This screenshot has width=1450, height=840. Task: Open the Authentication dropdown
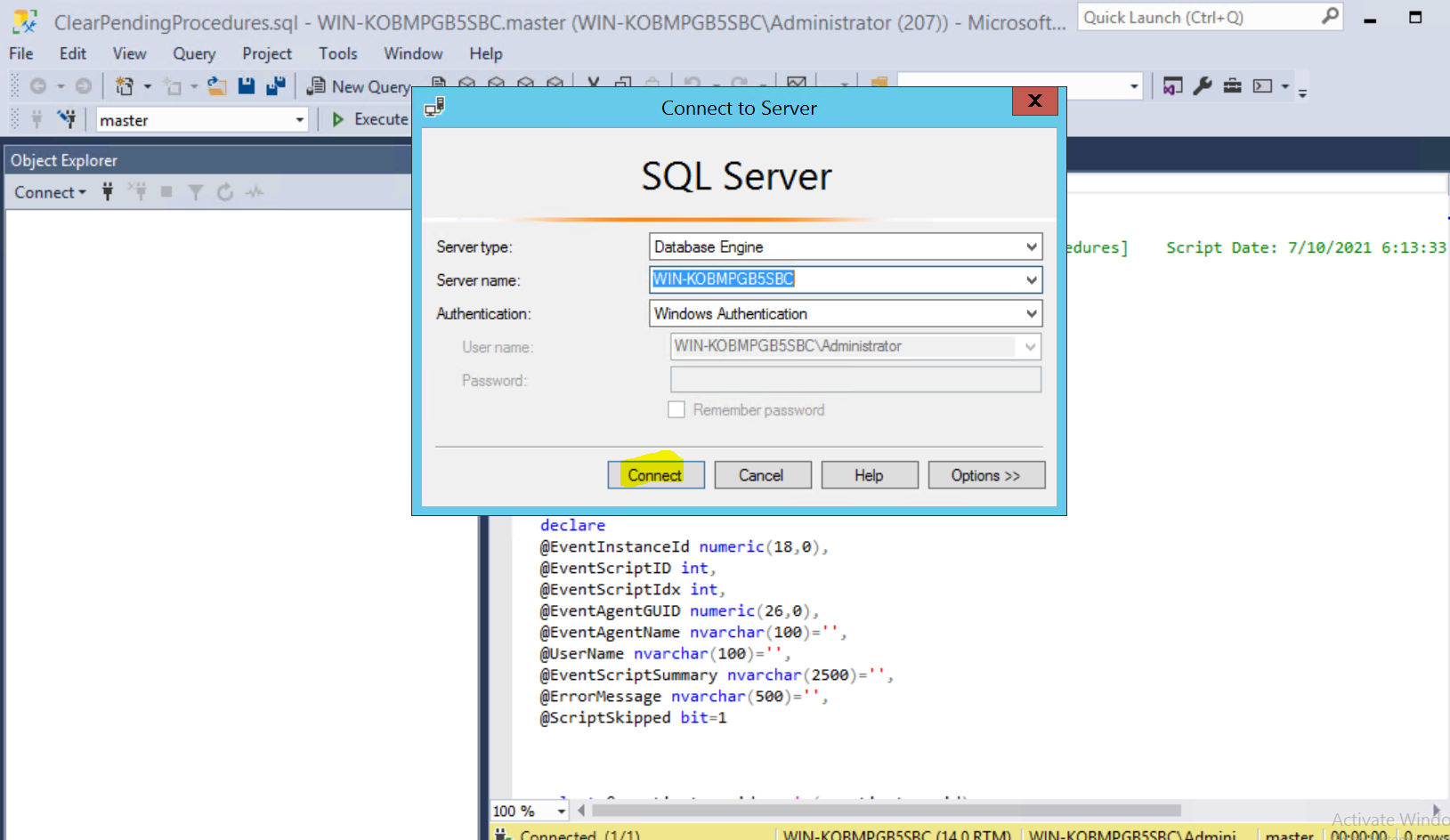[1031, 313]
